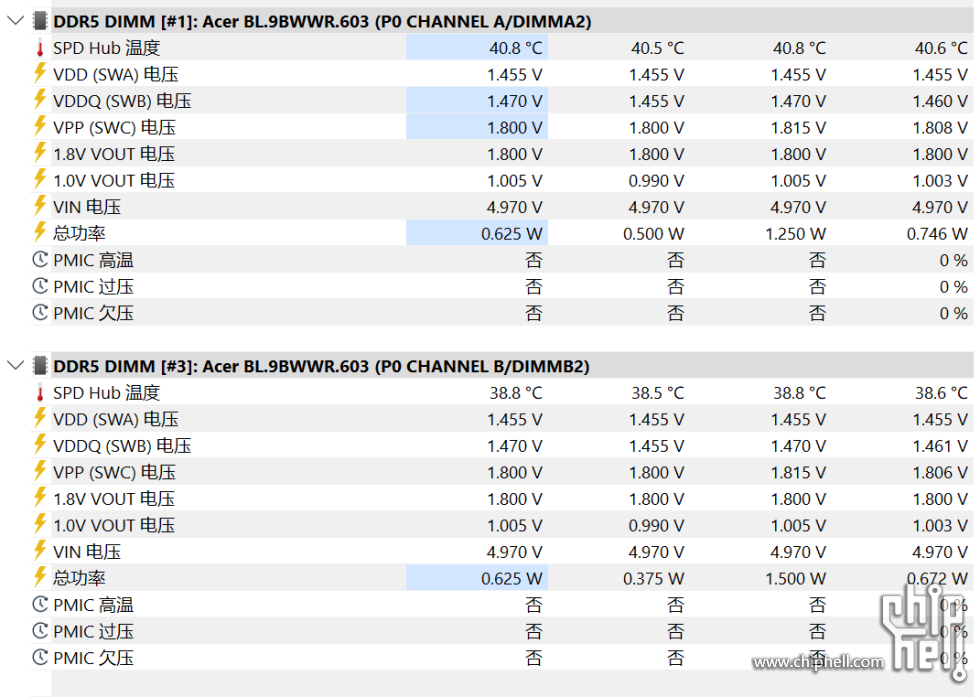Click lightning icon for DIMM [#1] 1.8V VOUT

click(x=40, y=153)
